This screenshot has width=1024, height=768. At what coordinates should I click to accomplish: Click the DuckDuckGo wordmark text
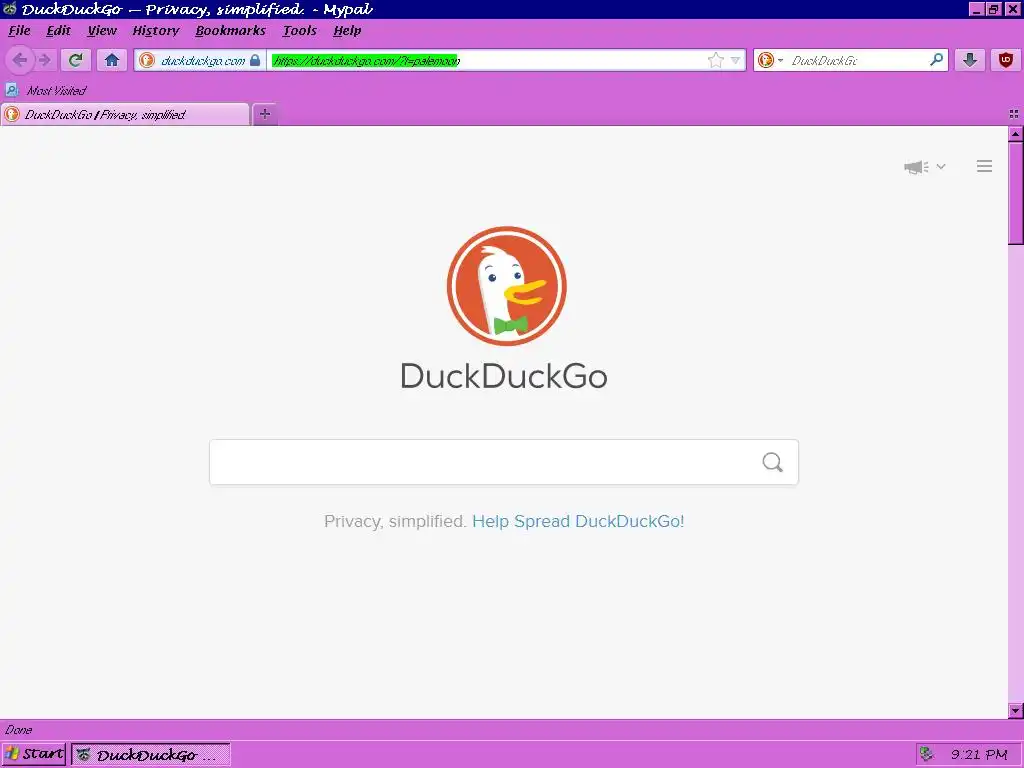coord(504,376)
